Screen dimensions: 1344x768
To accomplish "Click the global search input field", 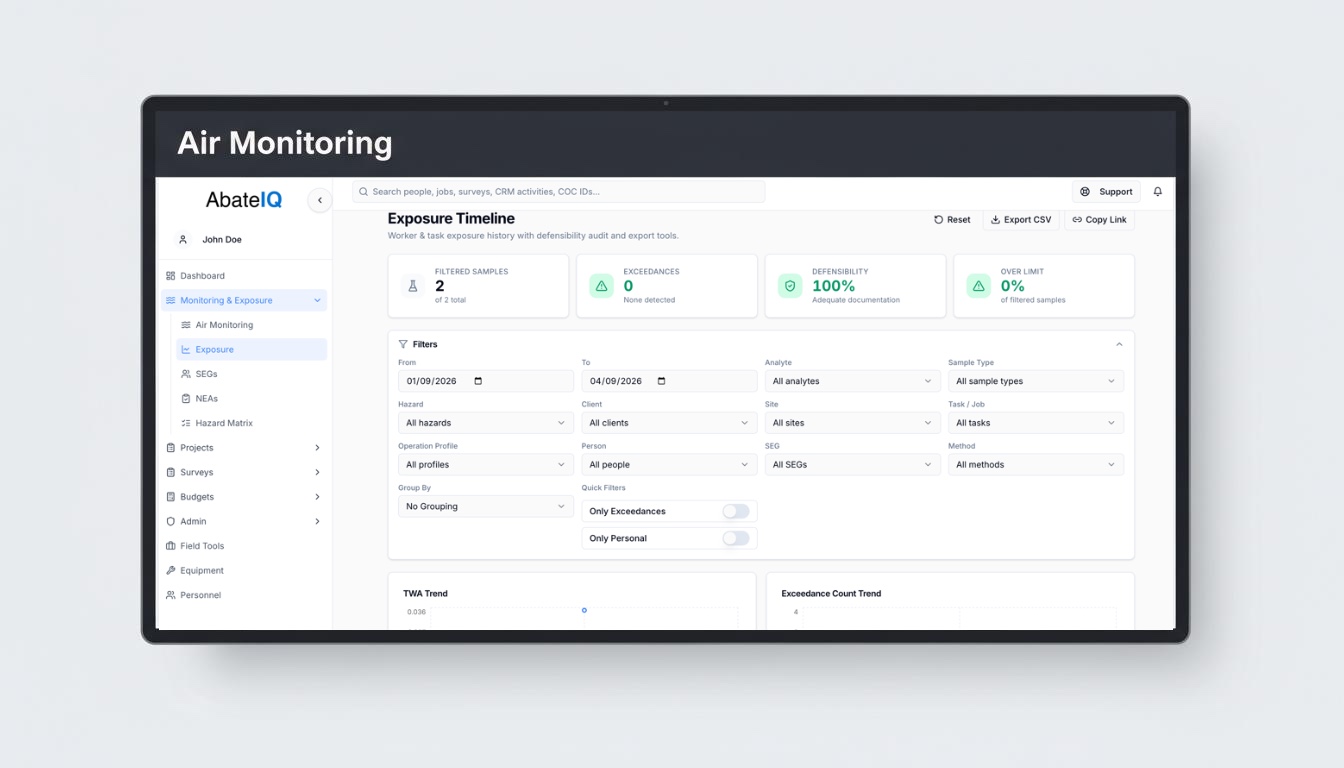I will tap(558, 192).
